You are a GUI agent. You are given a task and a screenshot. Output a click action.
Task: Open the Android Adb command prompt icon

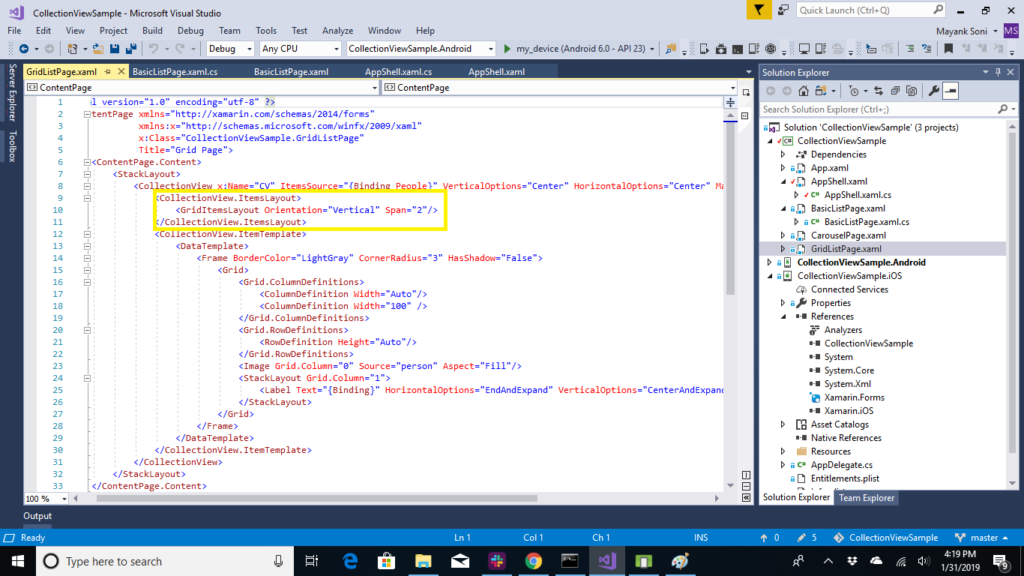pyautogui.click(x=737, y=49)
